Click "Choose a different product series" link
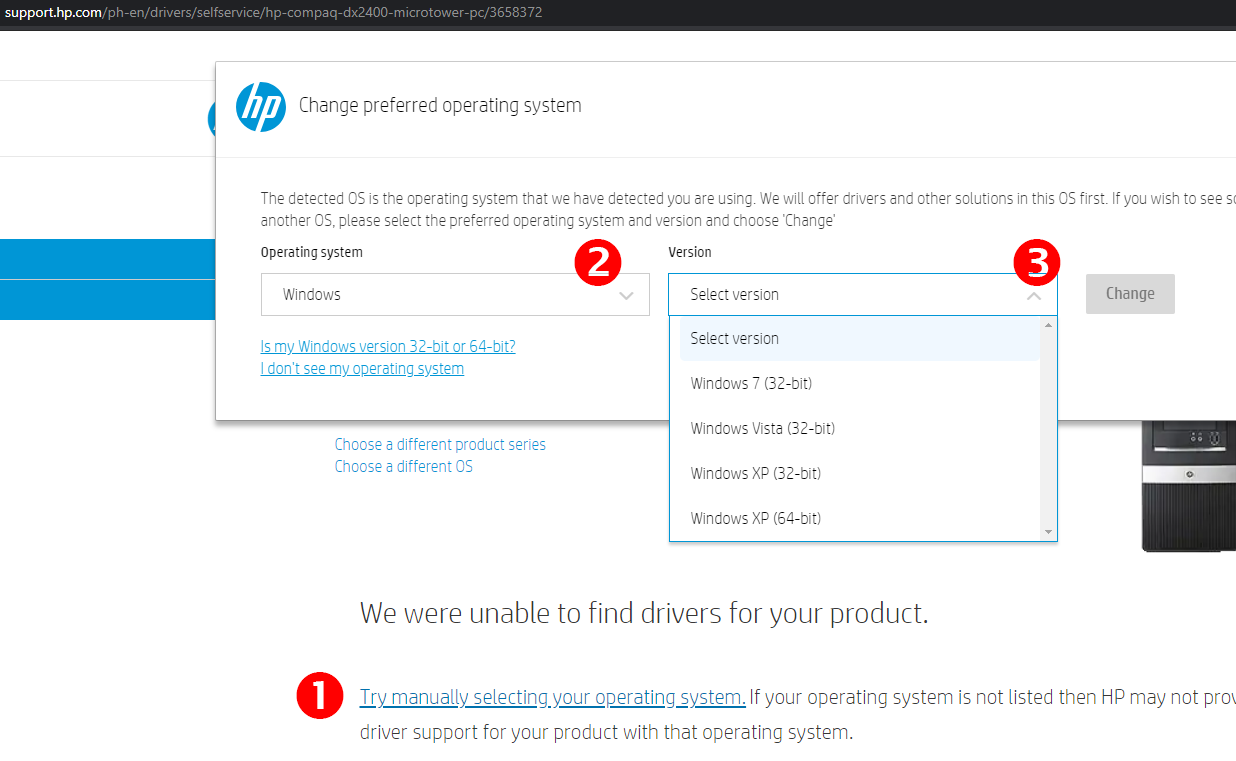This screenshot has height=761, width=1236. point(440,445)
